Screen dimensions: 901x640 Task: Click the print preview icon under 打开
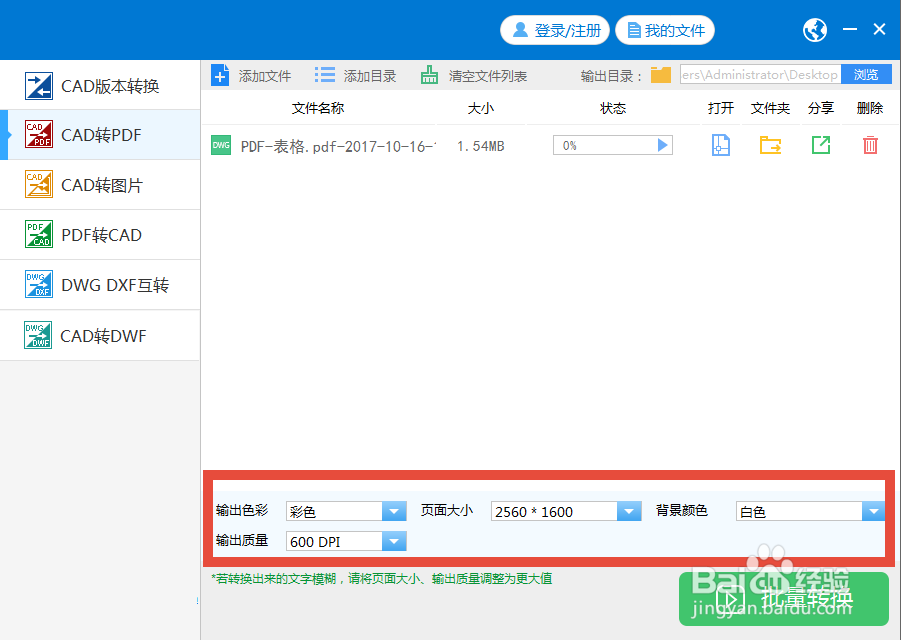720,145
